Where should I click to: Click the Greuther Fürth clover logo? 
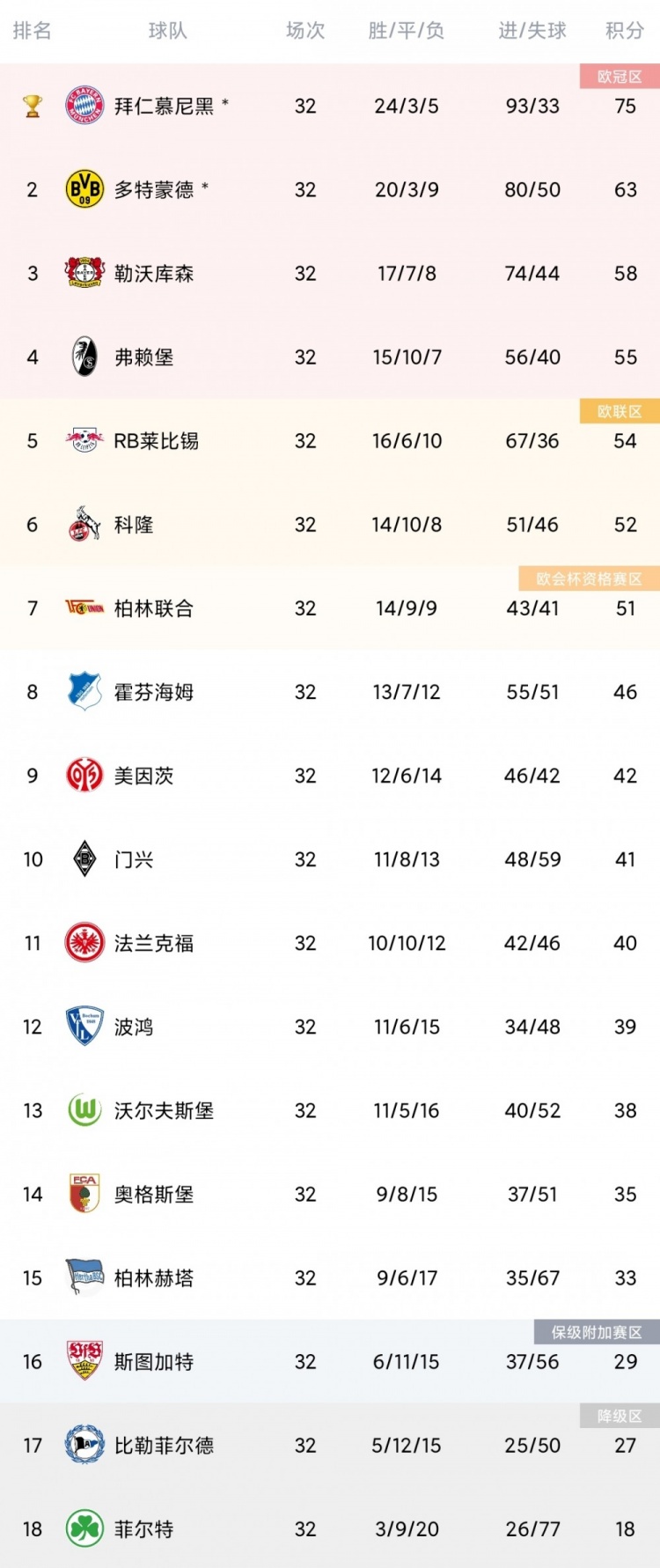pyautogui.click(x=85, y=1529)
